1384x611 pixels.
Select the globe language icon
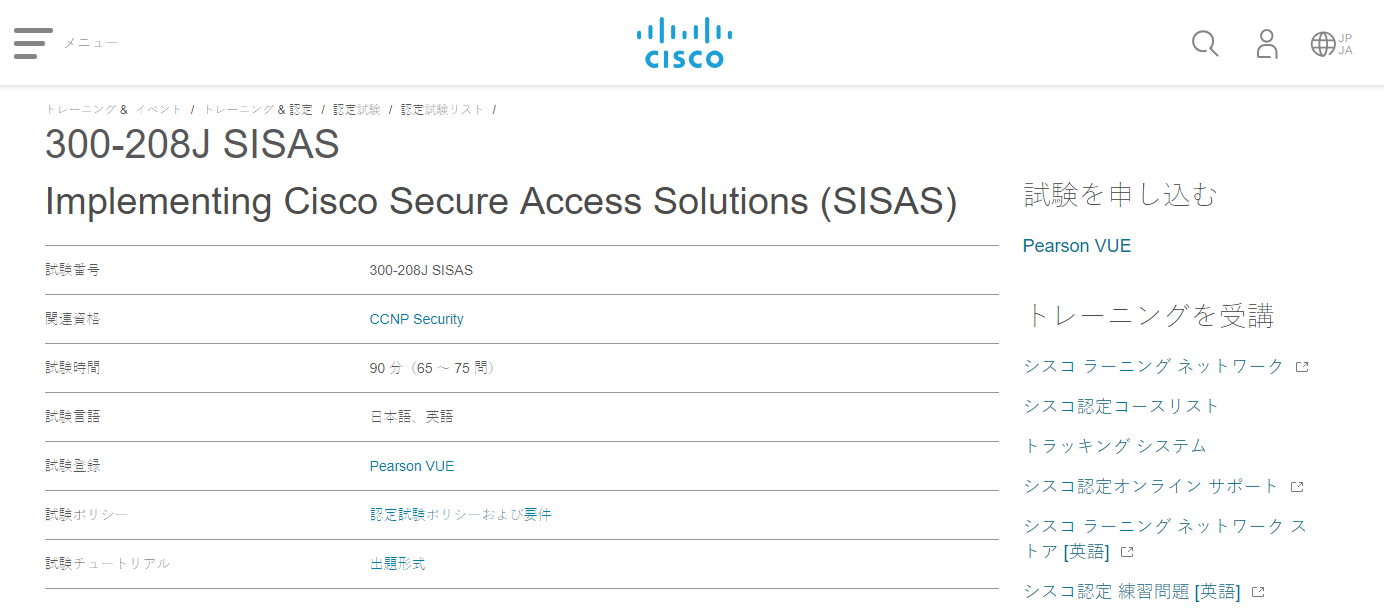tap(1322, 44)
